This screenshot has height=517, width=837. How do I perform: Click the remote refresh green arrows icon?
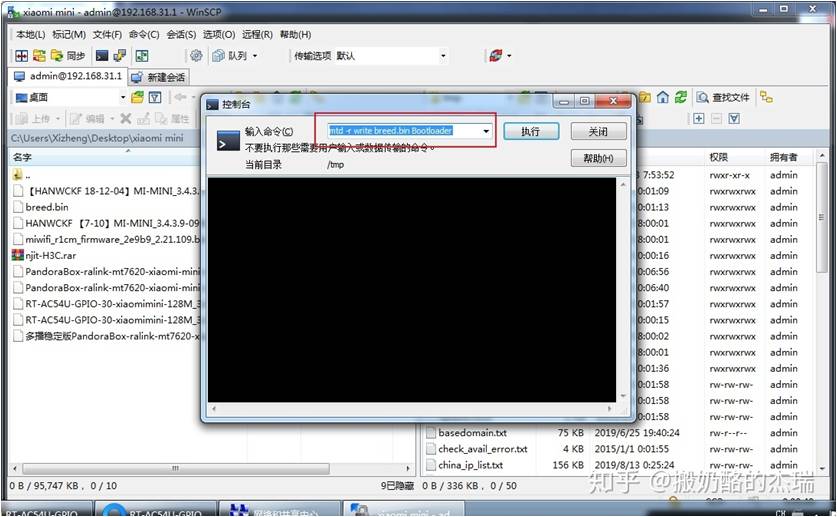click(x=681, y=97)
